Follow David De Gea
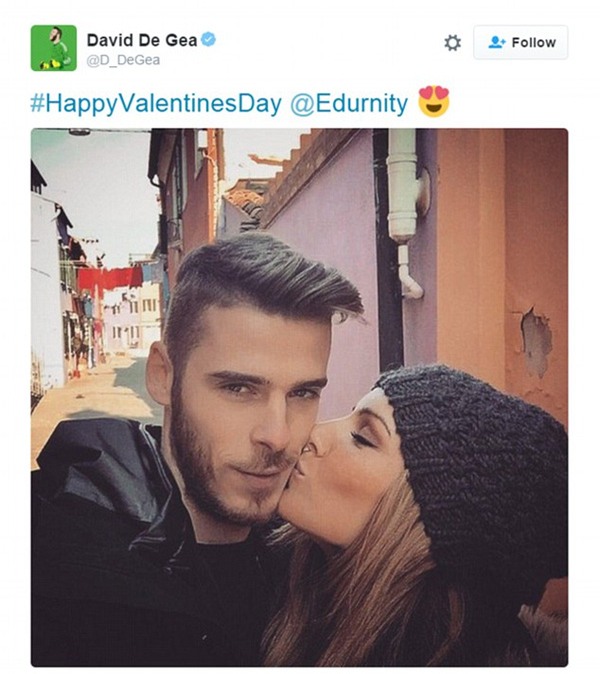Screen dimensions: 600x674 click(x=520, y=42)
